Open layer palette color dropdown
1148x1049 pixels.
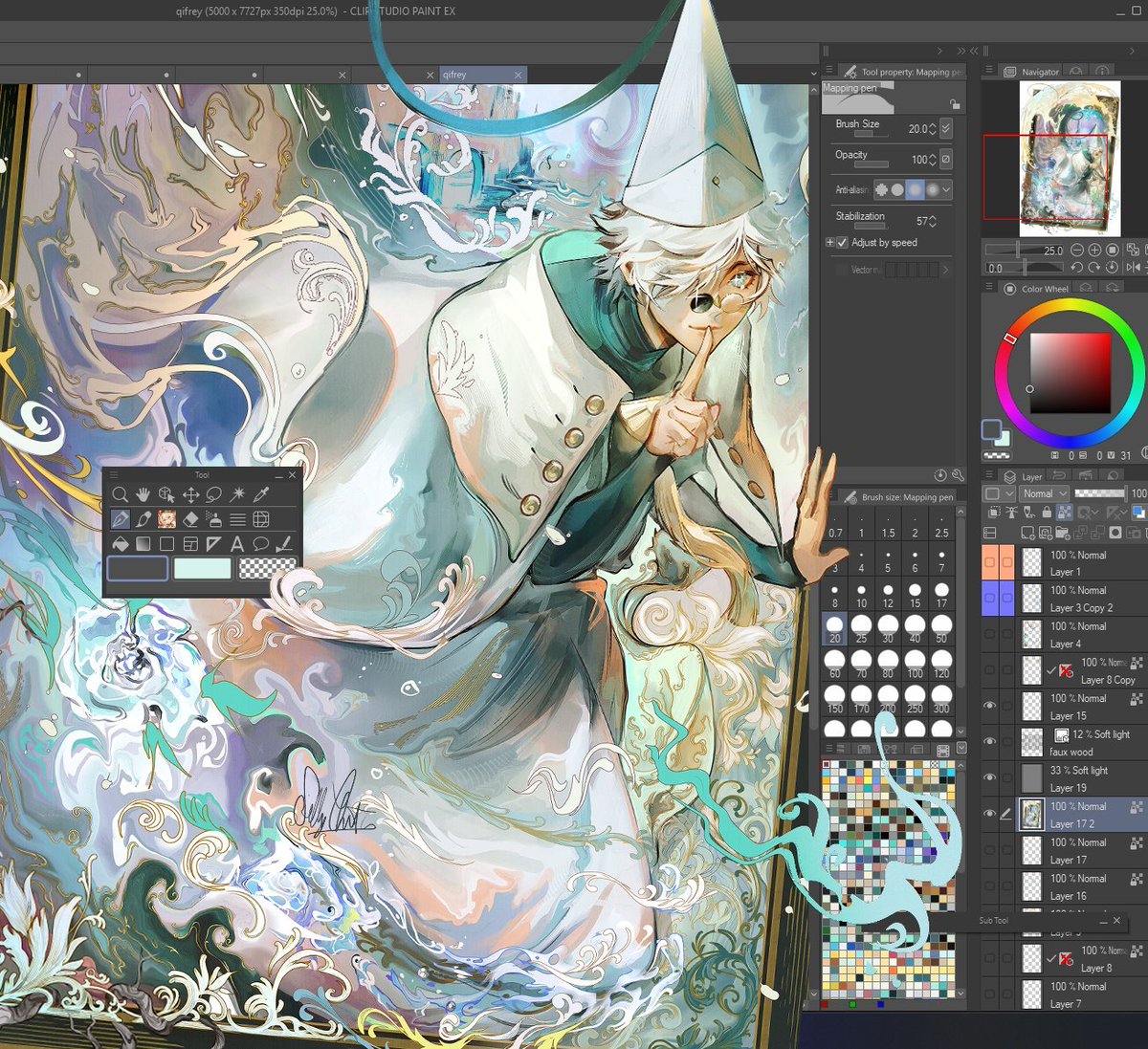tap(999, 493)
